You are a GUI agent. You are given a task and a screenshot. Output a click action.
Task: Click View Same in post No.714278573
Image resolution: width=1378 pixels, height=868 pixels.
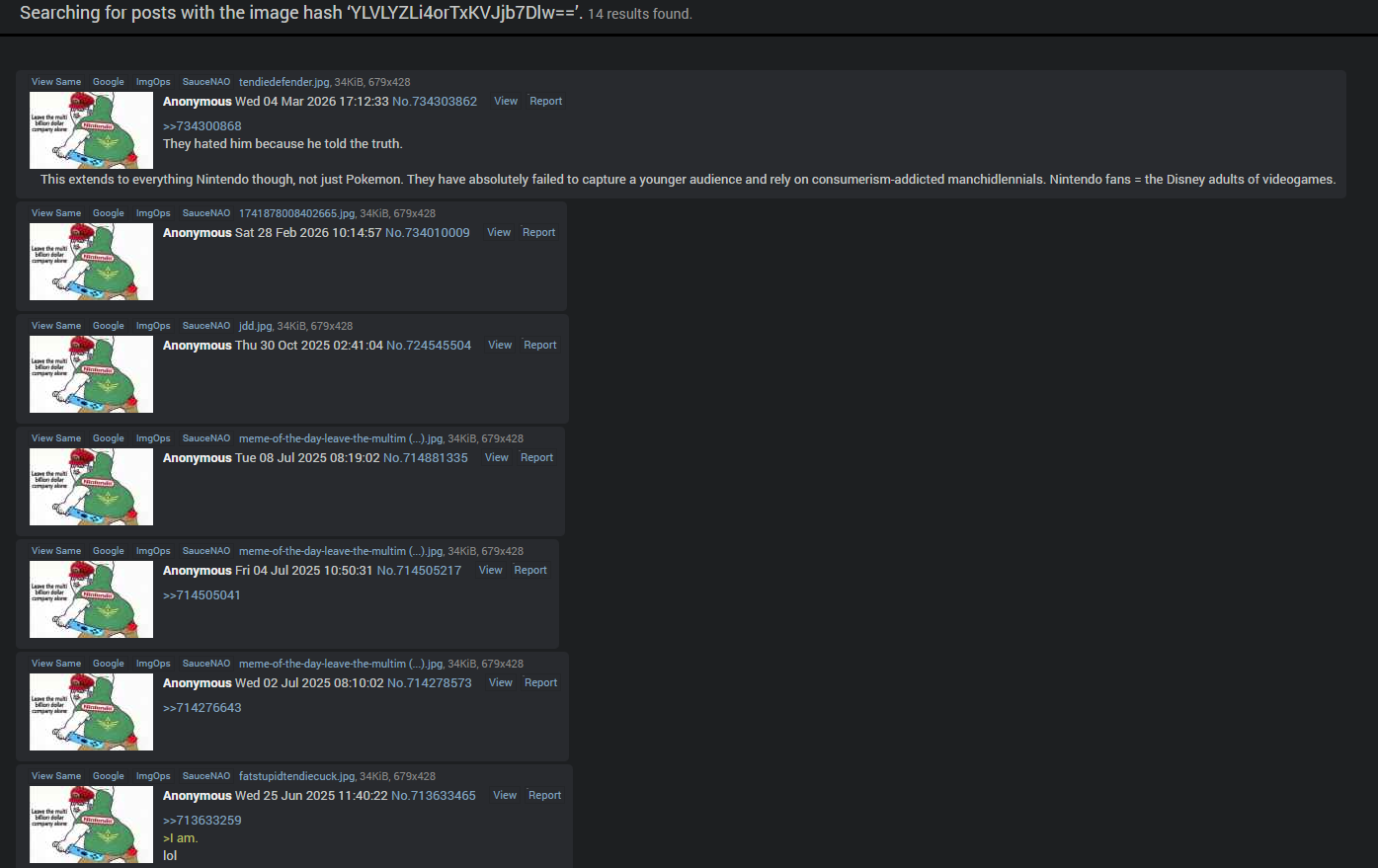[x=56, y=664]
